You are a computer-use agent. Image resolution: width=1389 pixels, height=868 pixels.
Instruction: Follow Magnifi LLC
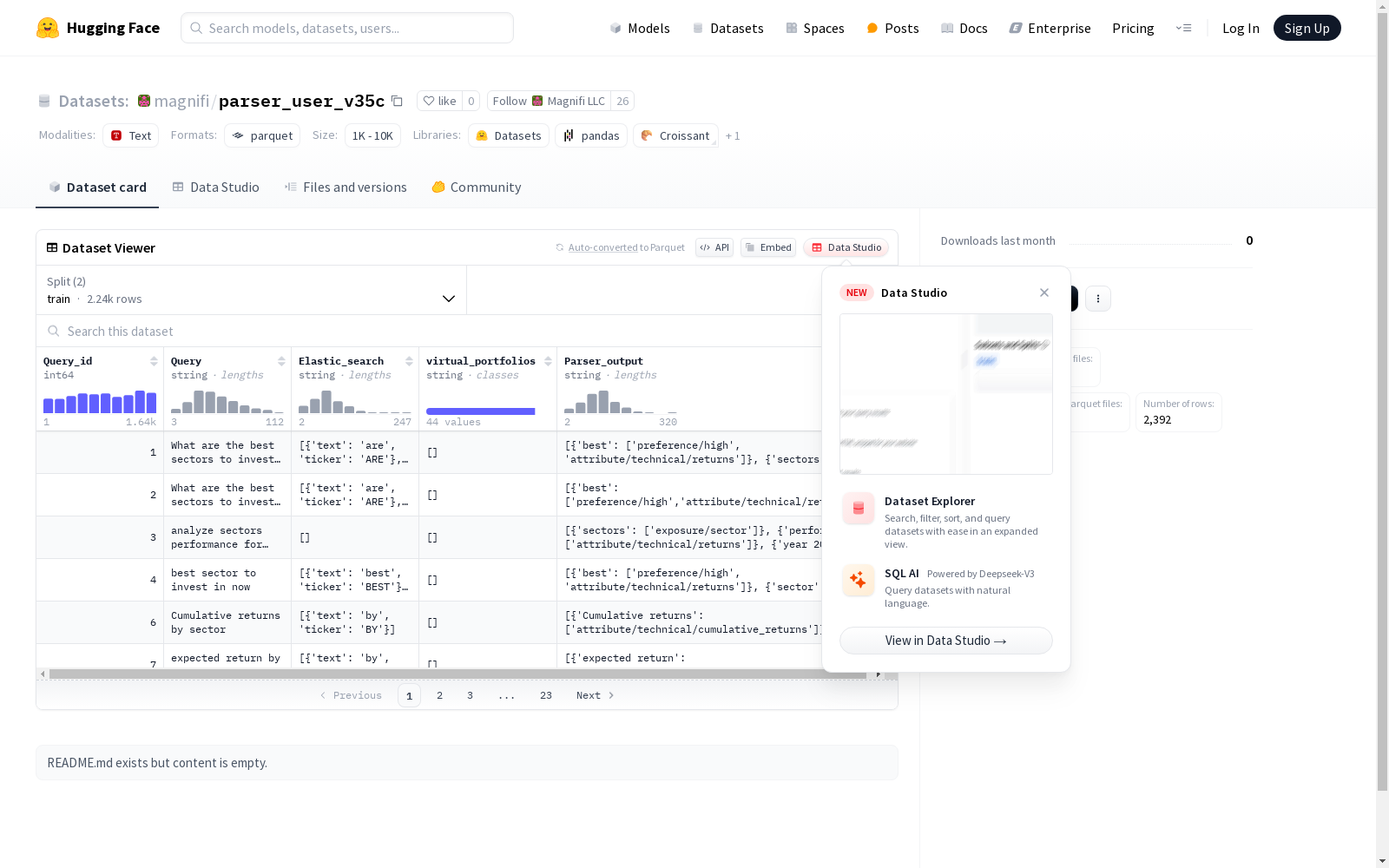pyautogui.click(x=549, y=101)
